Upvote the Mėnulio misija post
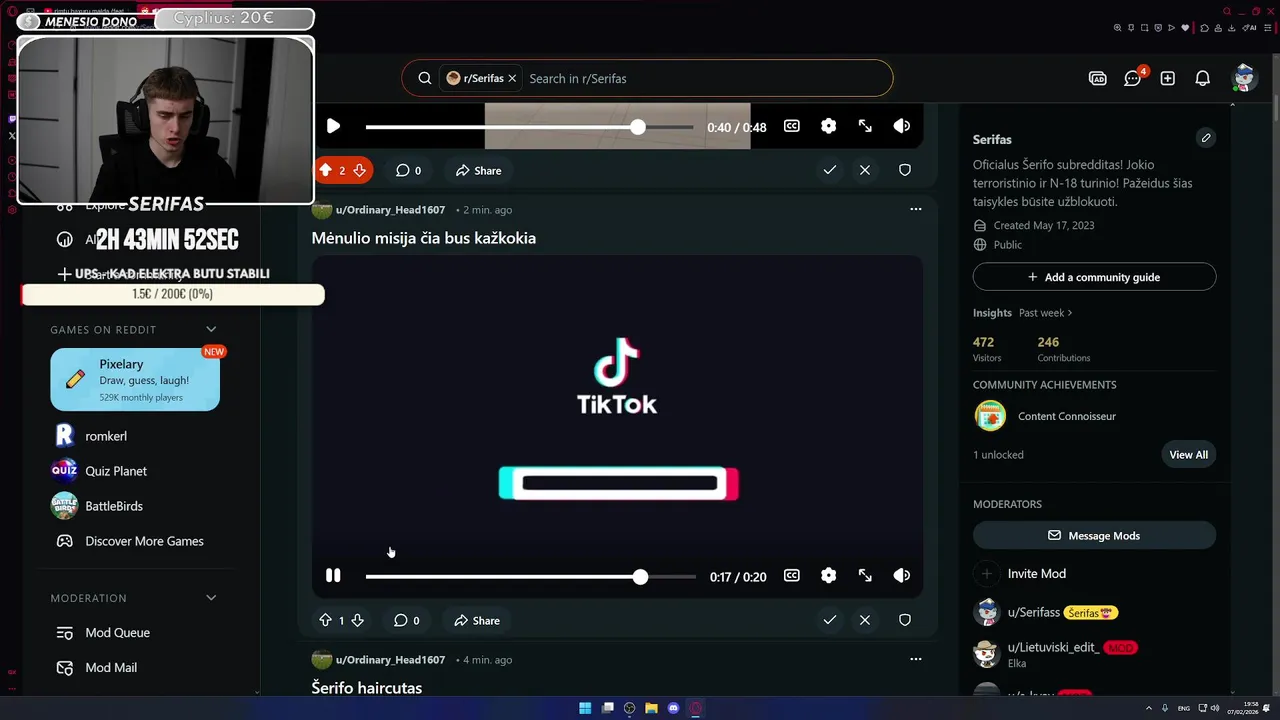 click(x=325, y=620)
